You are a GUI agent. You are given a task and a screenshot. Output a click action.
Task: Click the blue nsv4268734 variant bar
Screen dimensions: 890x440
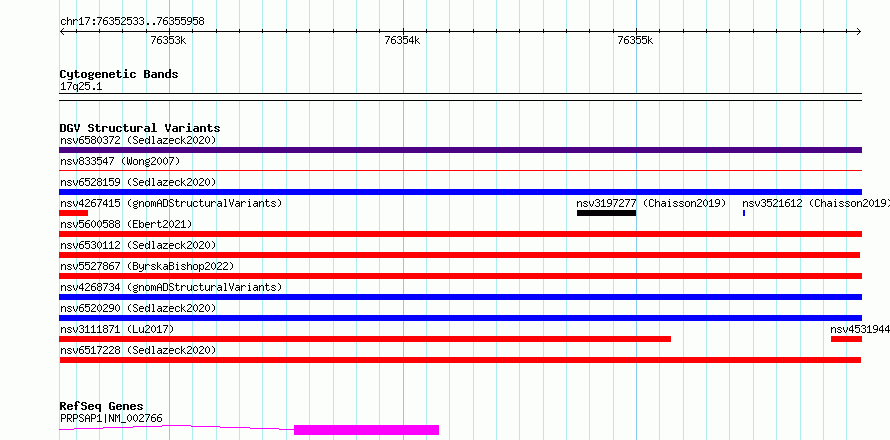(x=460, y=297)
